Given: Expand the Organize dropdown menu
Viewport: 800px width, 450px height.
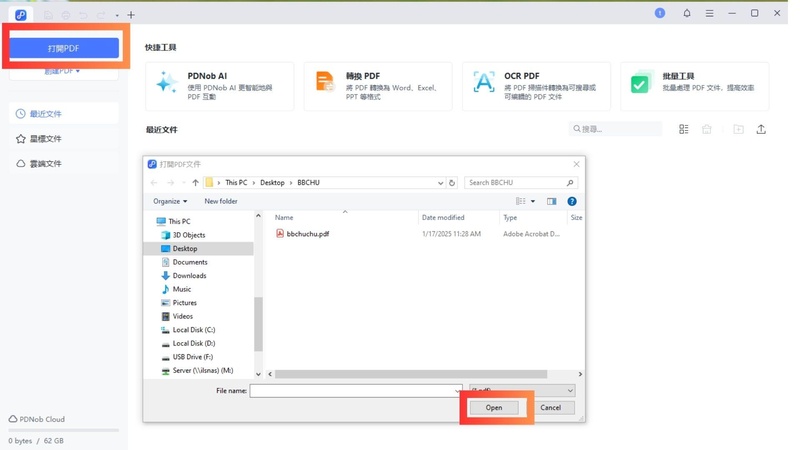Looking at the screenshot, I should pos(170,201).
